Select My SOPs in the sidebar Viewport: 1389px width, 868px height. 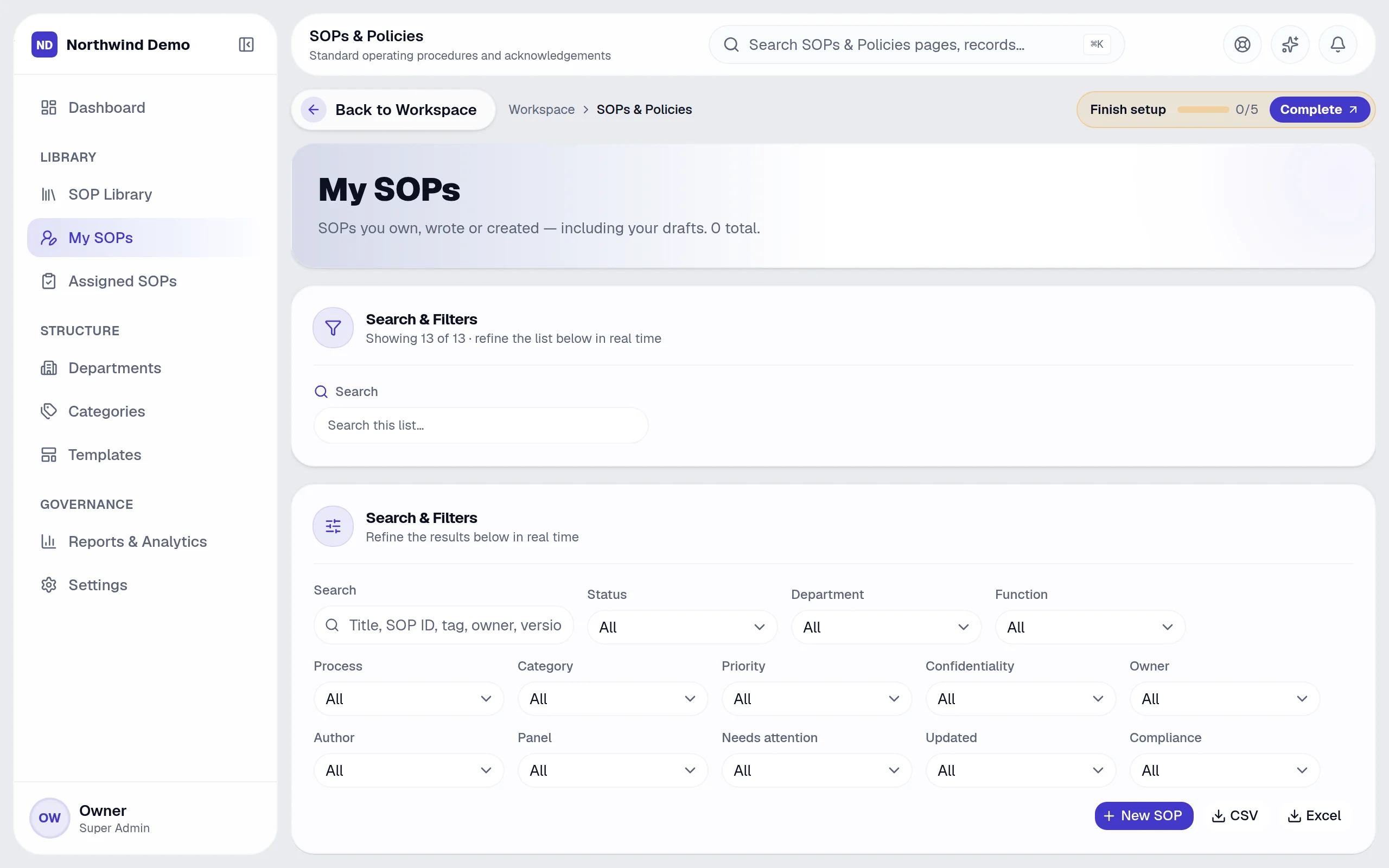coord(145,238)
